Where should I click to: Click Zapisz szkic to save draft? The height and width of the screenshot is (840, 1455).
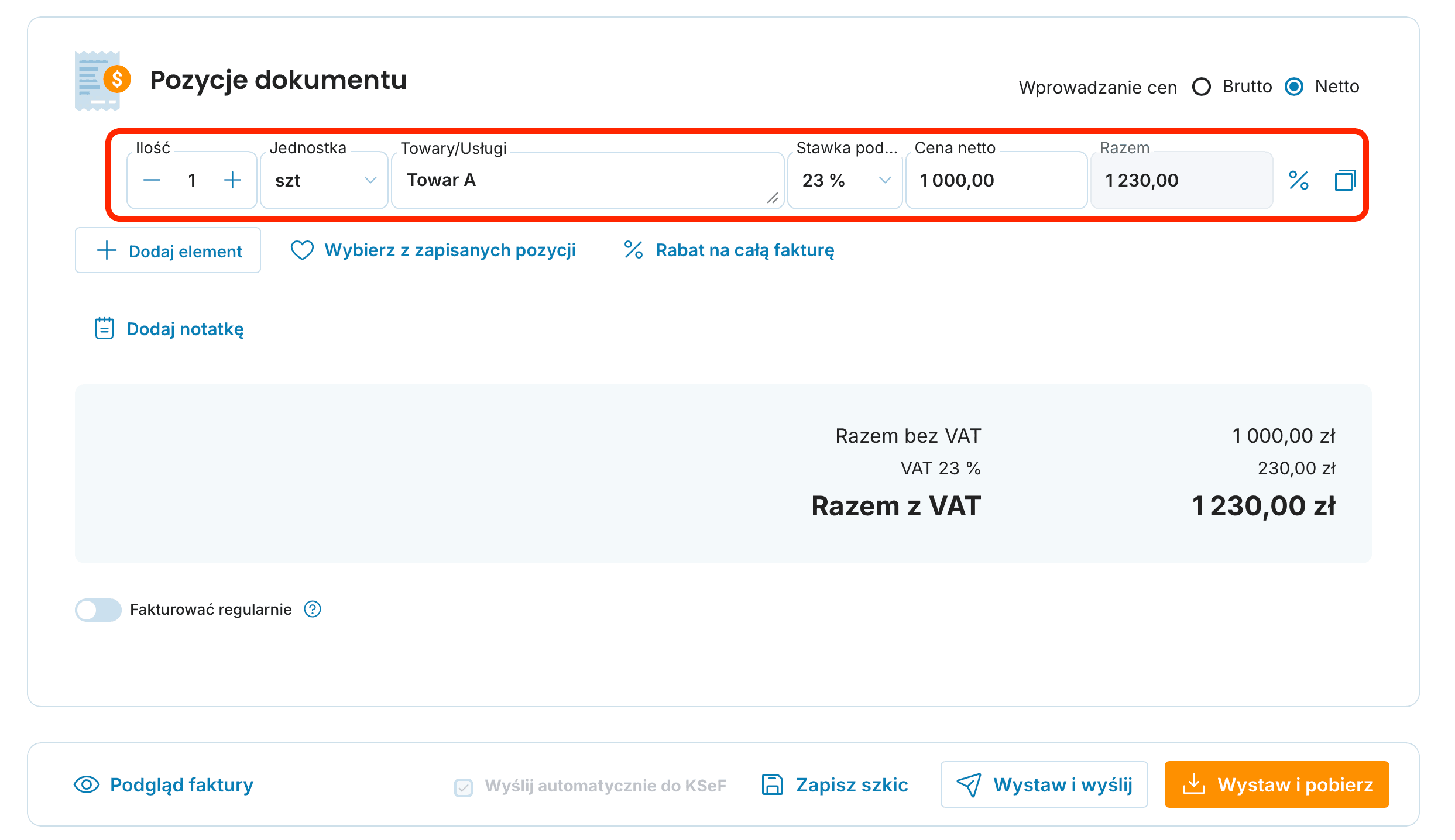tap(835, 784)
